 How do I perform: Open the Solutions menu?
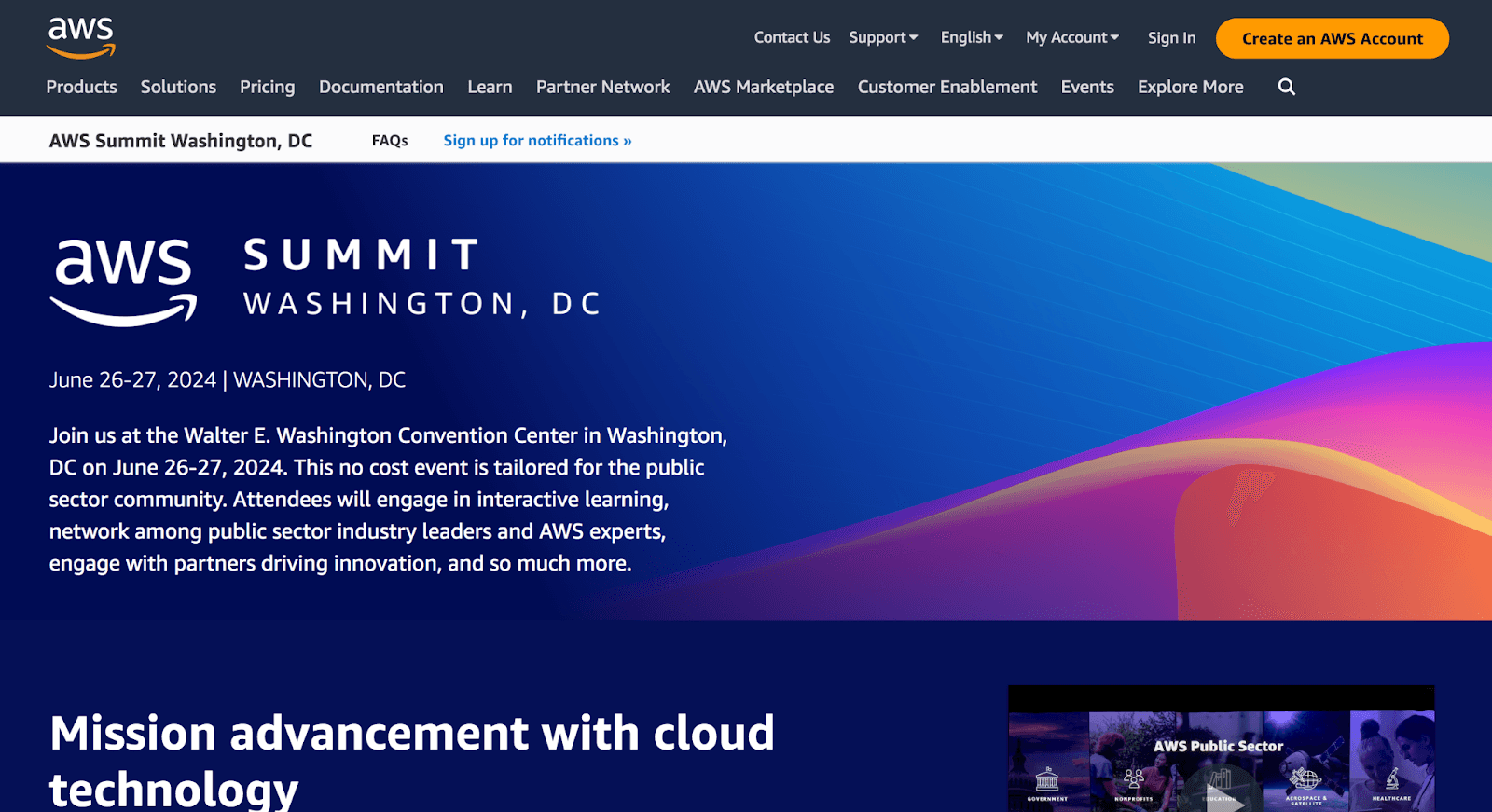pos(178,87)
